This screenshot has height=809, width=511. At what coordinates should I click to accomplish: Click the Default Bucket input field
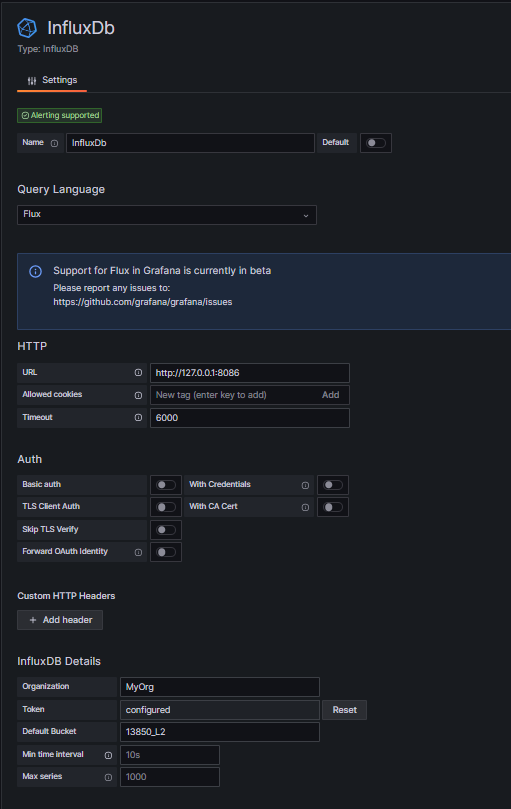coord(220,732)
